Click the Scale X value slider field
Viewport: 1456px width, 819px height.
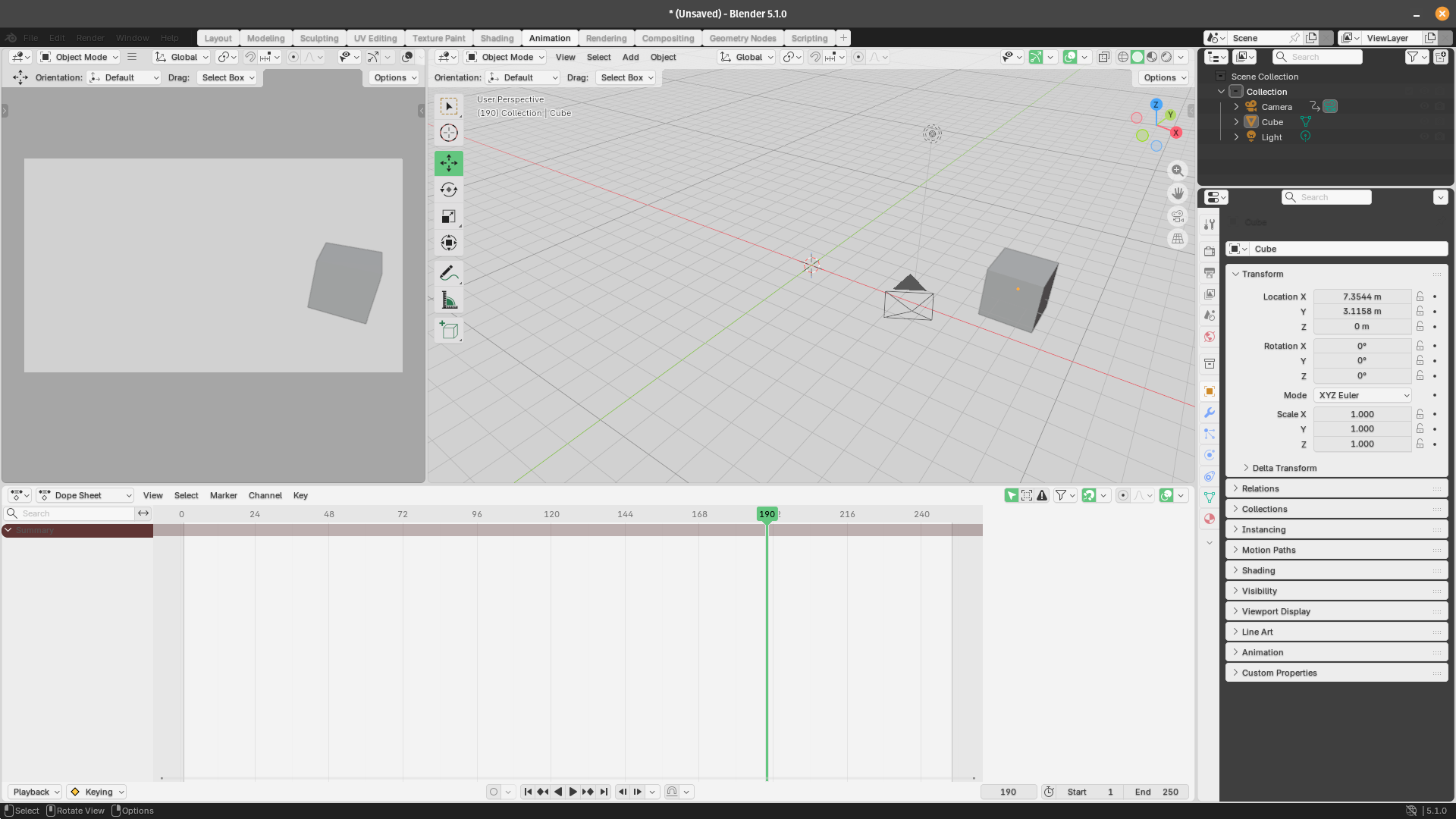pyautogui.click(x=1361, y=414)
